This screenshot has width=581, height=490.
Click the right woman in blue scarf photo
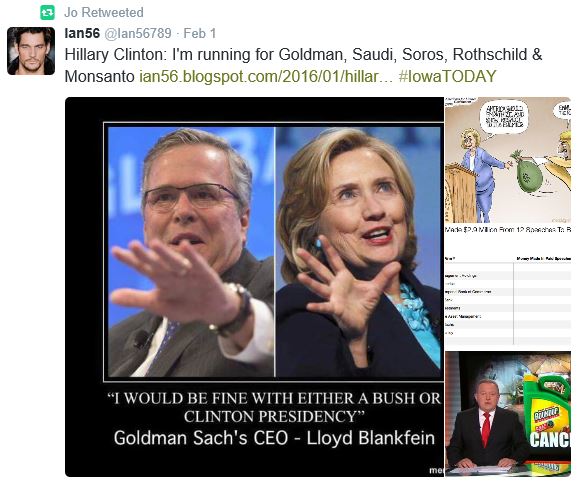tap(359, 252)
